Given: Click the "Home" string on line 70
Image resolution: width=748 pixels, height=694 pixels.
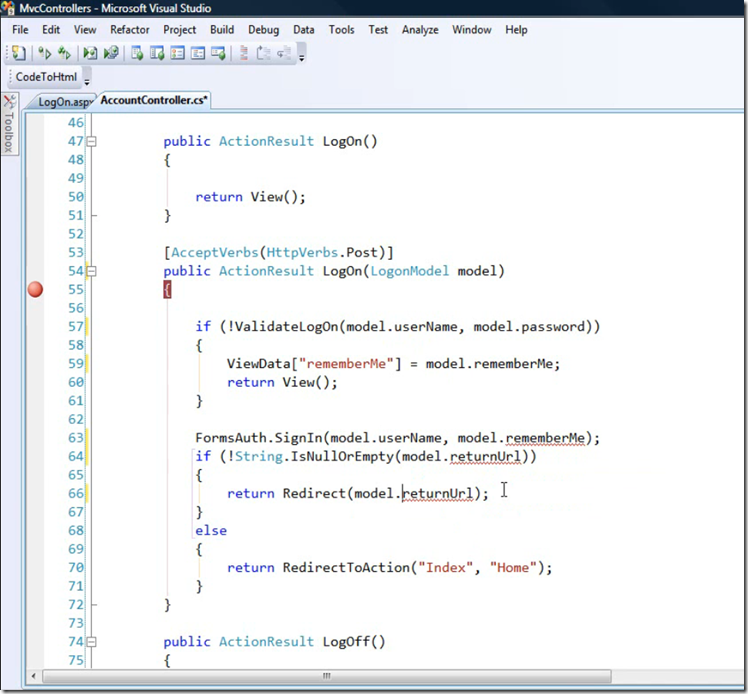Looking at the screenshot, I should [x=513, y=568].
